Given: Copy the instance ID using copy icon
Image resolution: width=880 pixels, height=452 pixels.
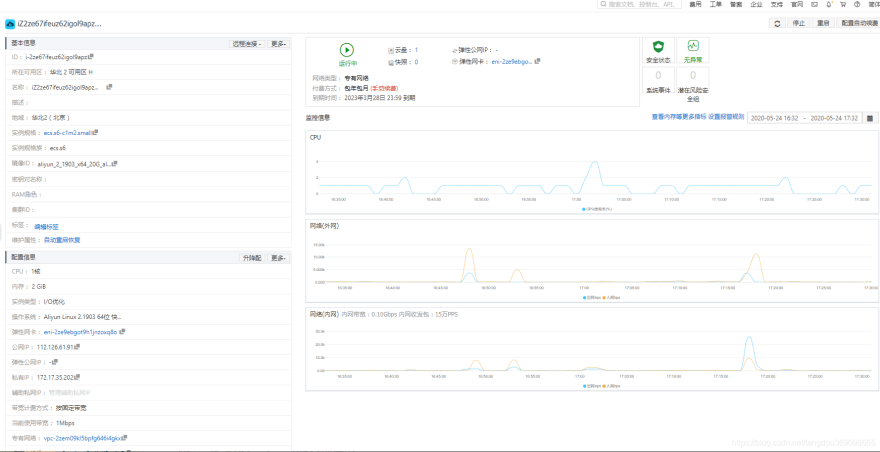Looking at the screenshot, I should pyautogui.click(x=91, y=56).
